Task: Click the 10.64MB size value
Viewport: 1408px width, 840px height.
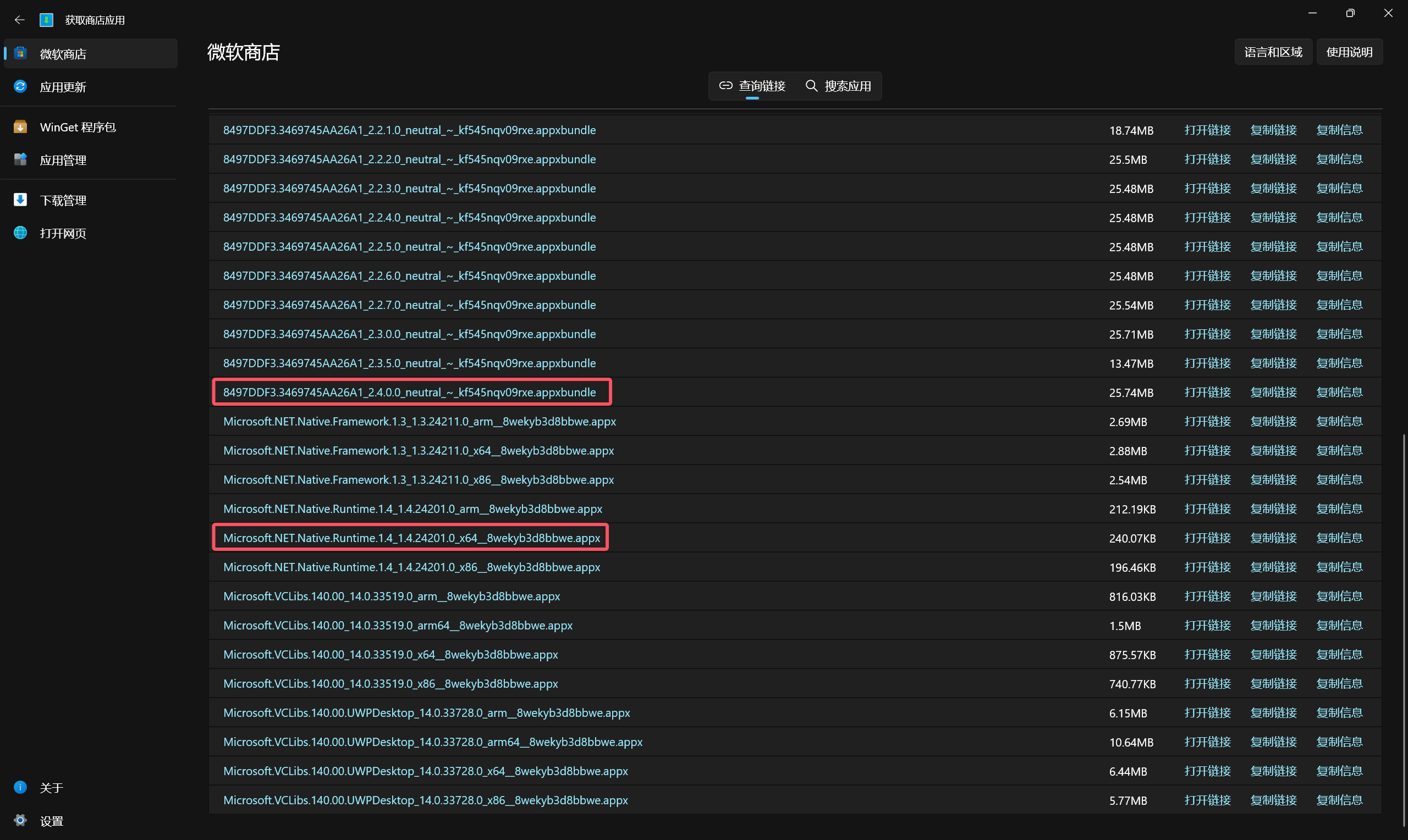Action: pos(1131,743)
